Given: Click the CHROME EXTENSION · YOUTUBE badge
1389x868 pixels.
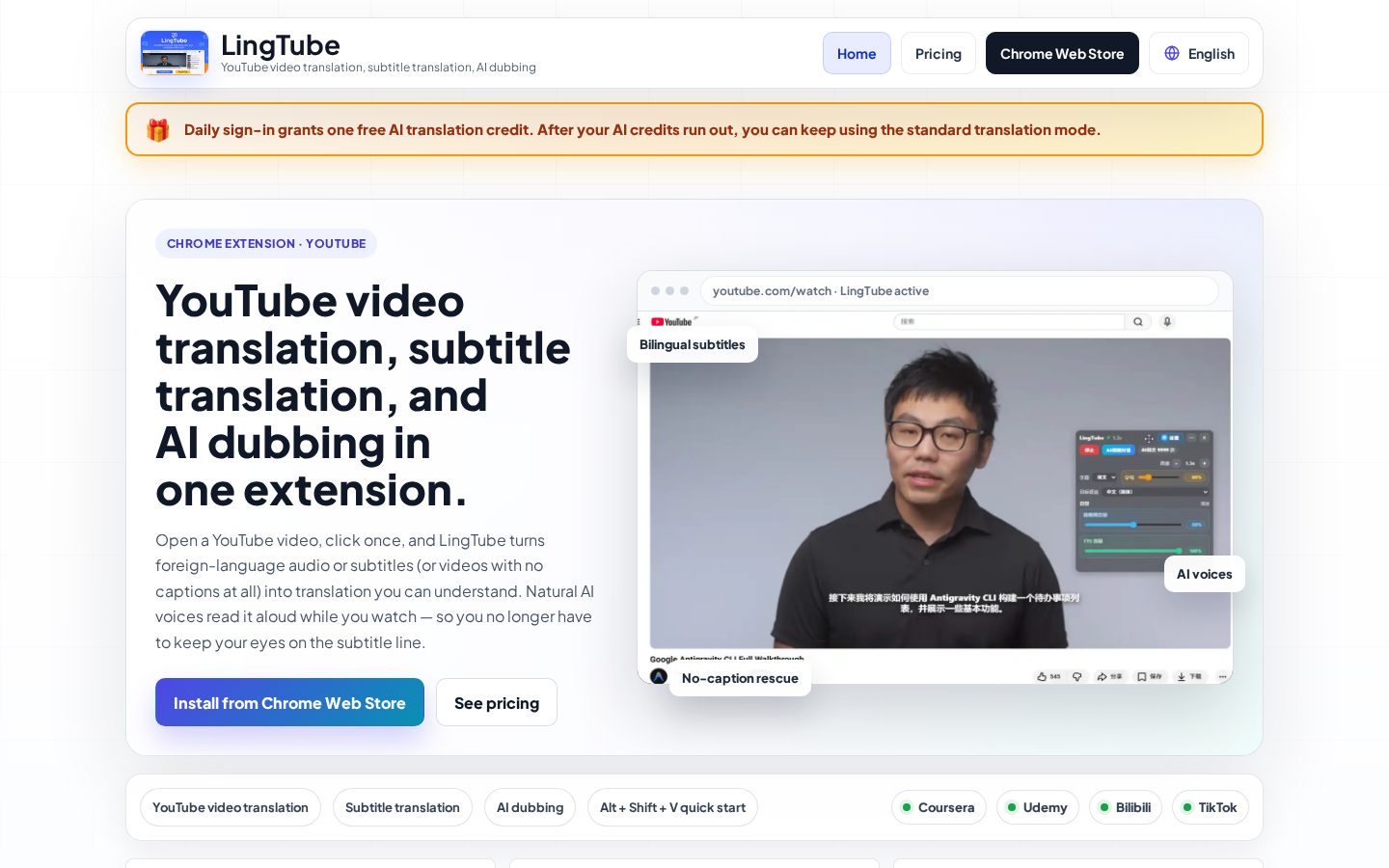Looking at the screenshot, I should click(266, 243).
